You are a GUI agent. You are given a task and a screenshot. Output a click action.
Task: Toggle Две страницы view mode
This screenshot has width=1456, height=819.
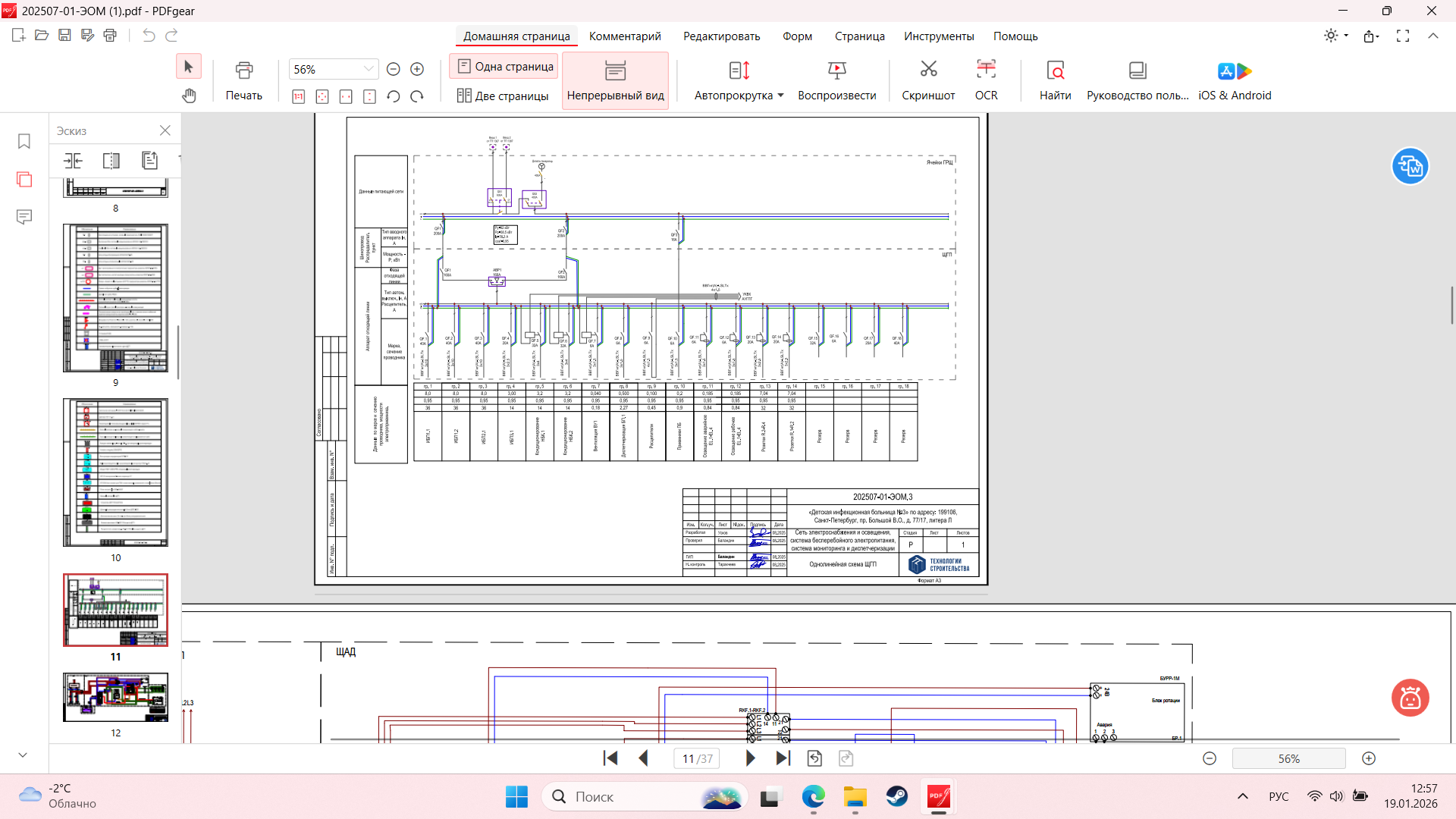[x=503, y=96]
